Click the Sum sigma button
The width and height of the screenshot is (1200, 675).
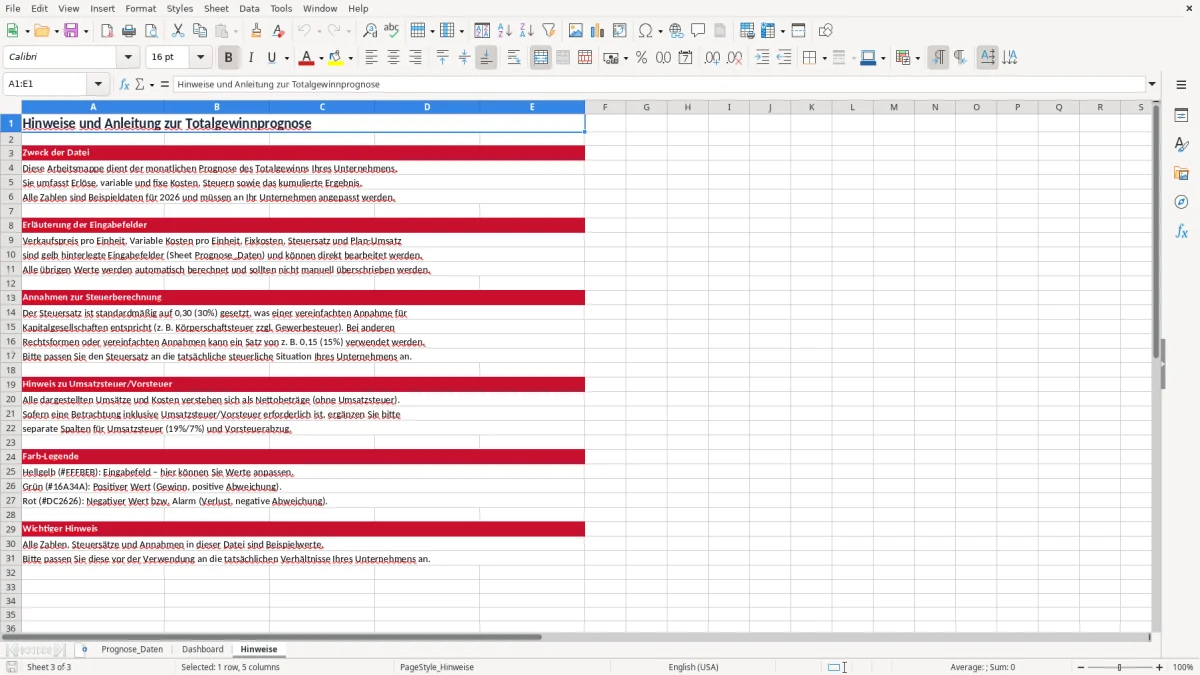click(x=140, y=85)
